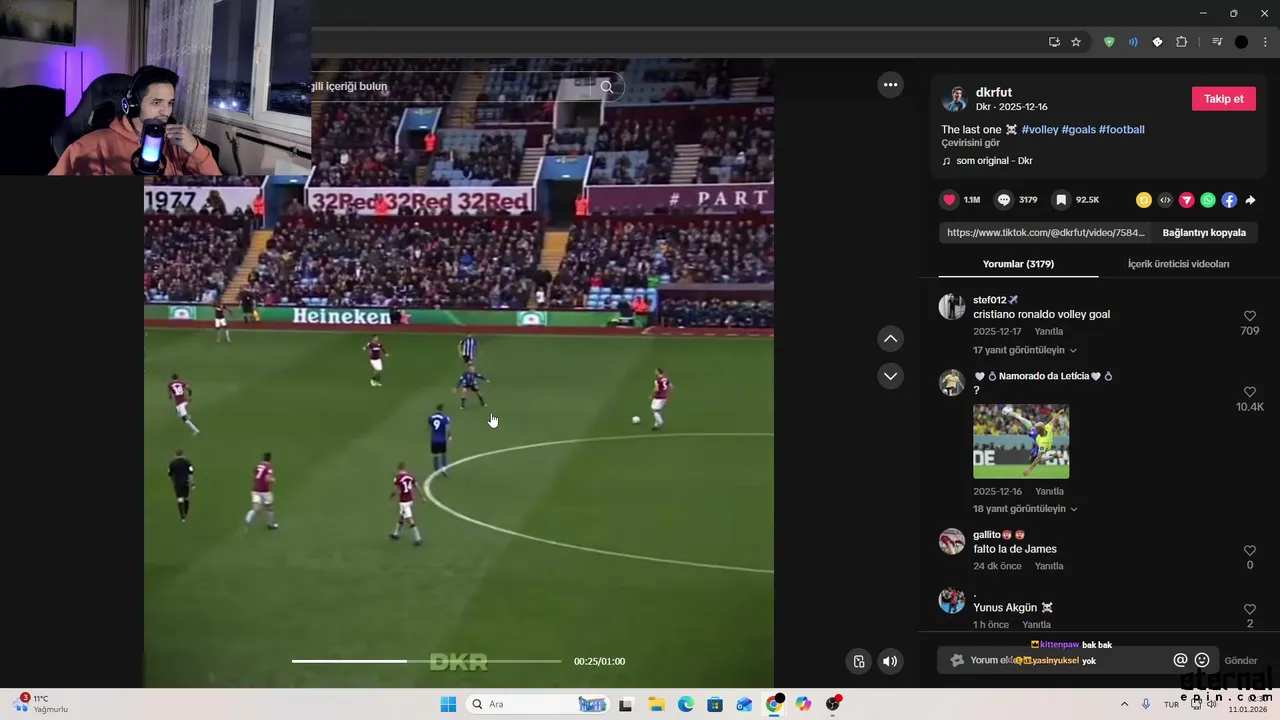Click taskbar search box Ara
This screenshot has height=720, width=1280.
pyautogui.click(x=538, y=704)
